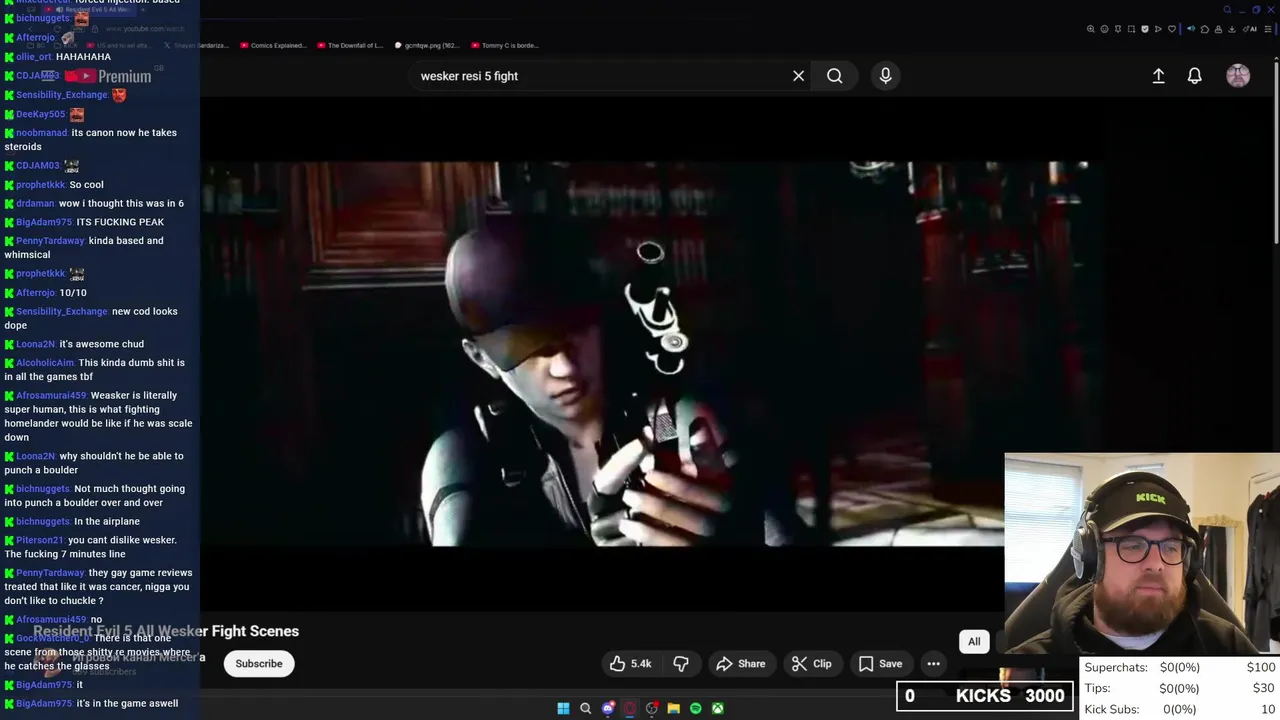Dislike the video with thumbs down
This screenshot has height=720, width=1280.
(x=681, y=664)
